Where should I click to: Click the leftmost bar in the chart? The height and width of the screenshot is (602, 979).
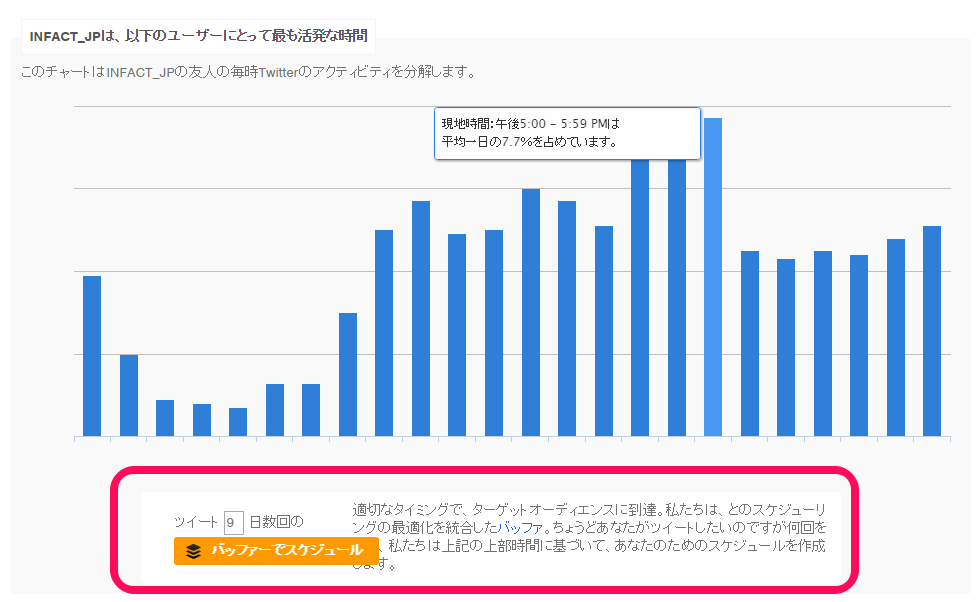tap(92, 355)
